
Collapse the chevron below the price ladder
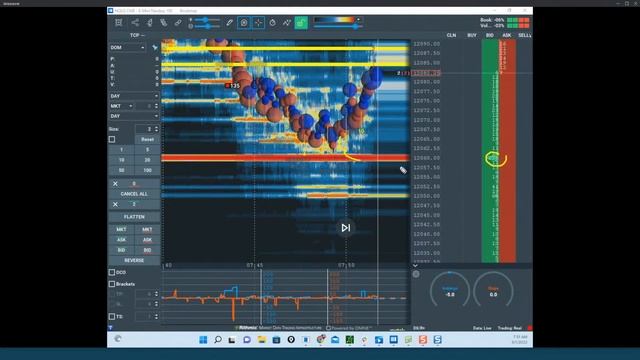coord(415,266)
